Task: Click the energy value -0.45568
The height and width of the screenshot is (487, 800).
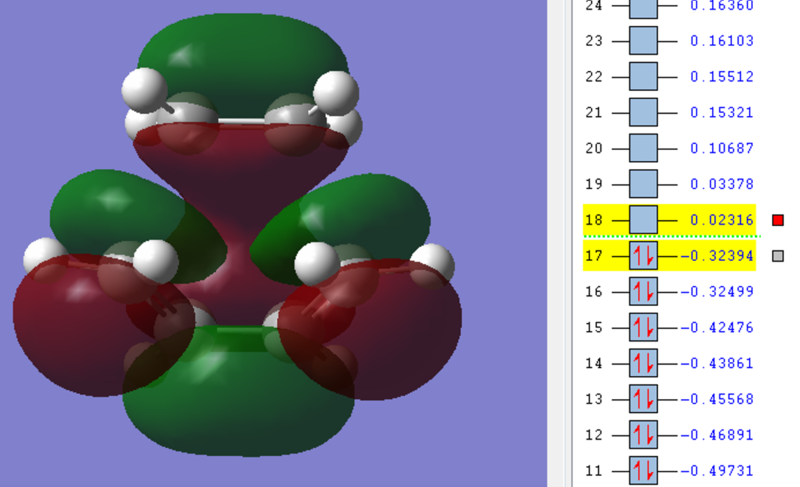Action: click(x=717, y=399)
